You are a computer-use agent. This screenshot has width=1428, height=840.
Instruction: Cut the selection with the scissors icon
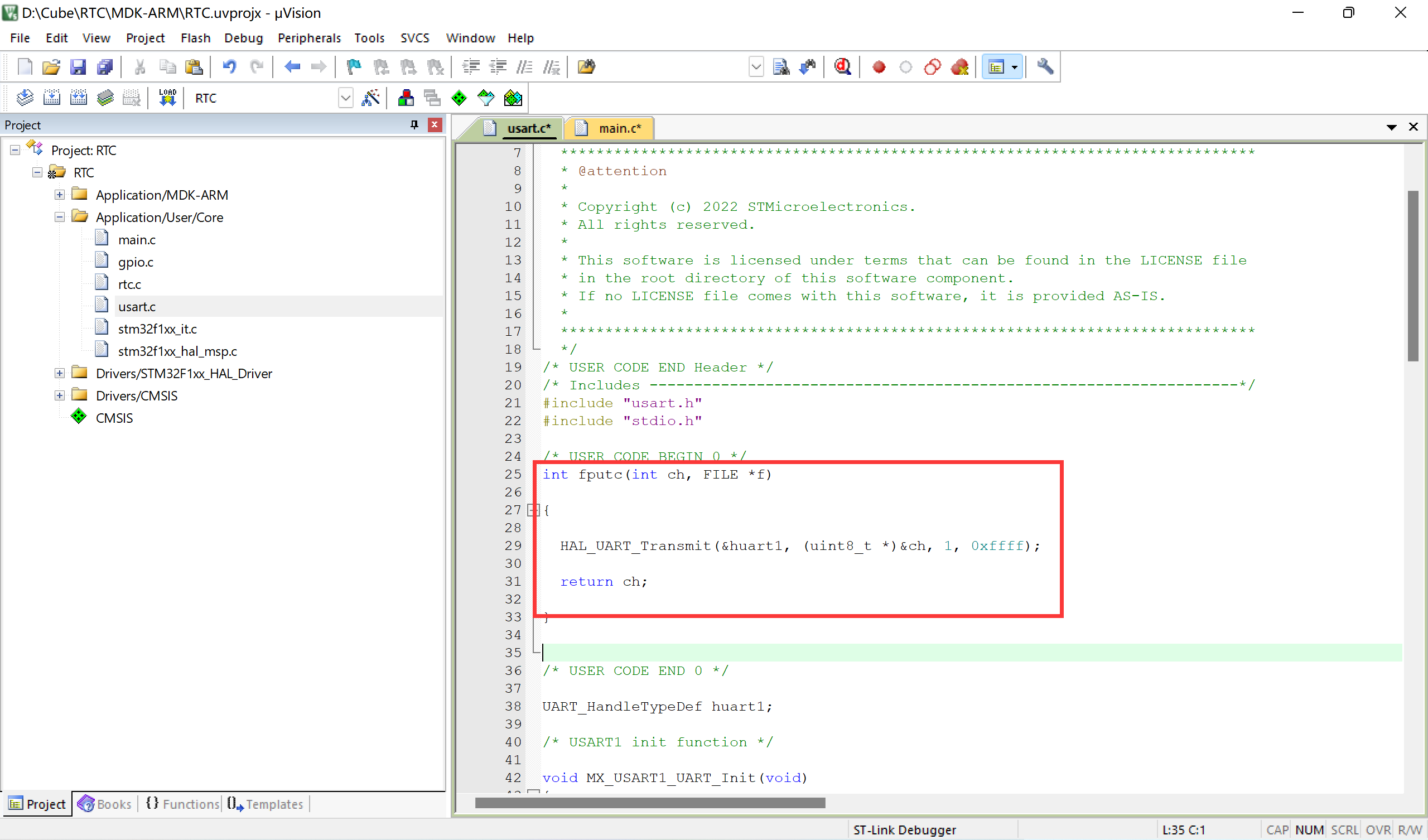140,67
